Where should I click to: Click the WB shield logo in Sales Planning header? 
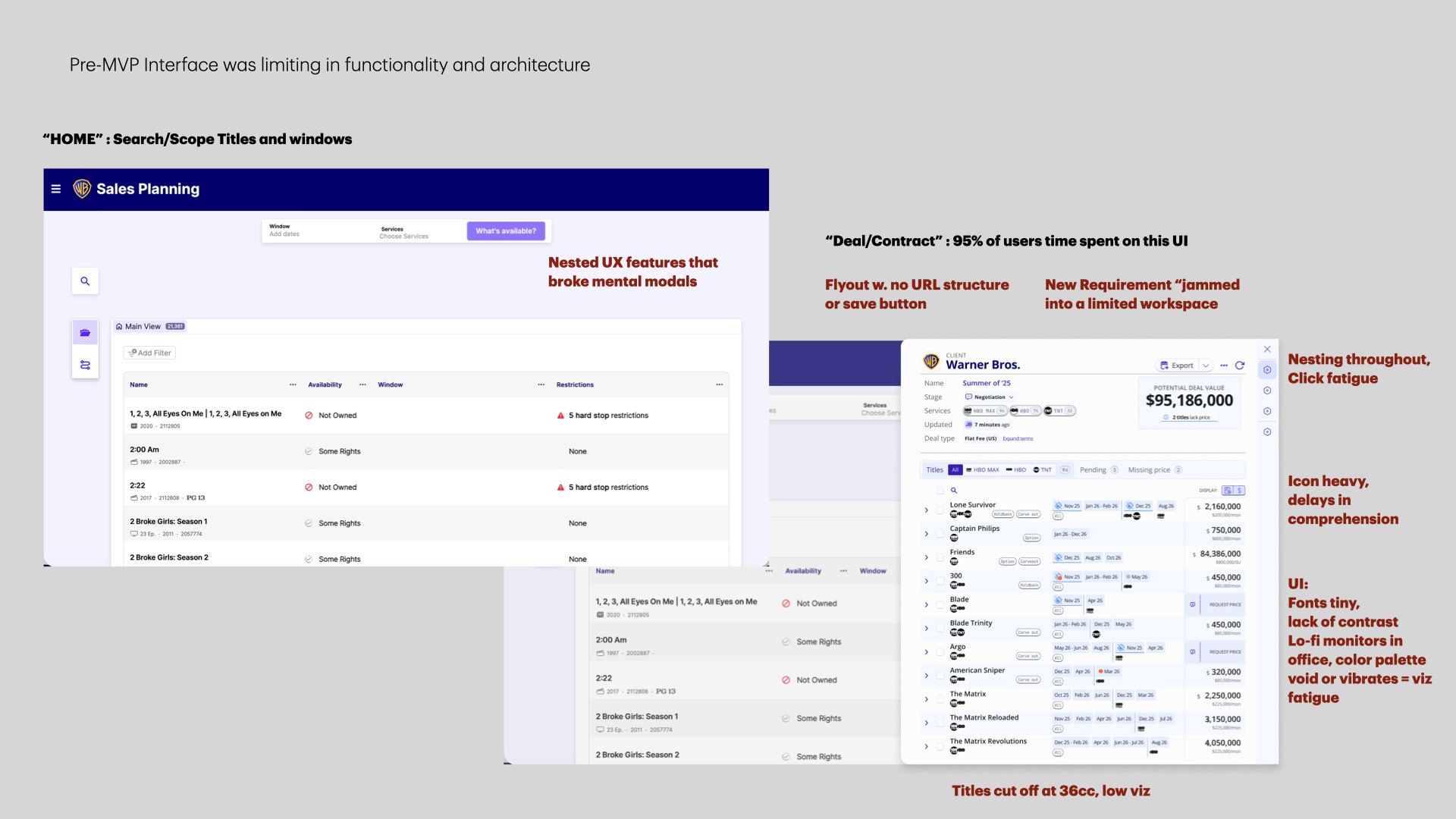(82, 189)
